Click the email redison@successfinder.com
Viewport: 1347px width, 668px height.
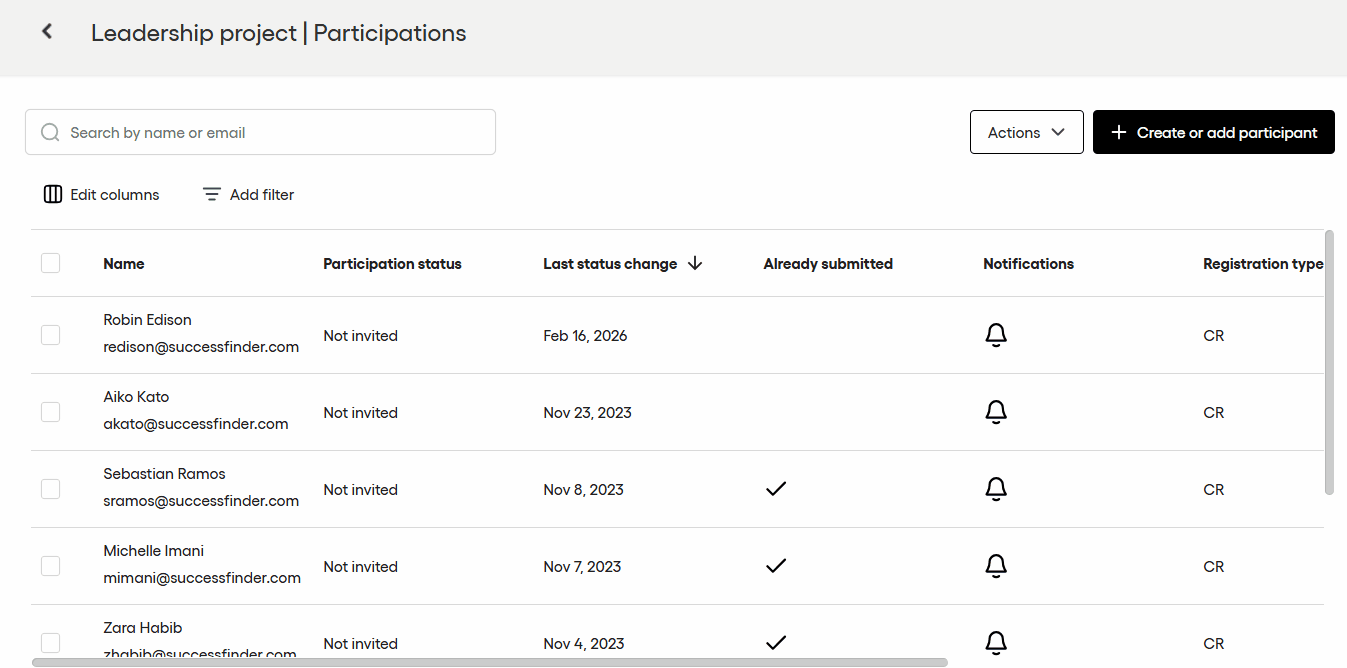coord(201,347)
